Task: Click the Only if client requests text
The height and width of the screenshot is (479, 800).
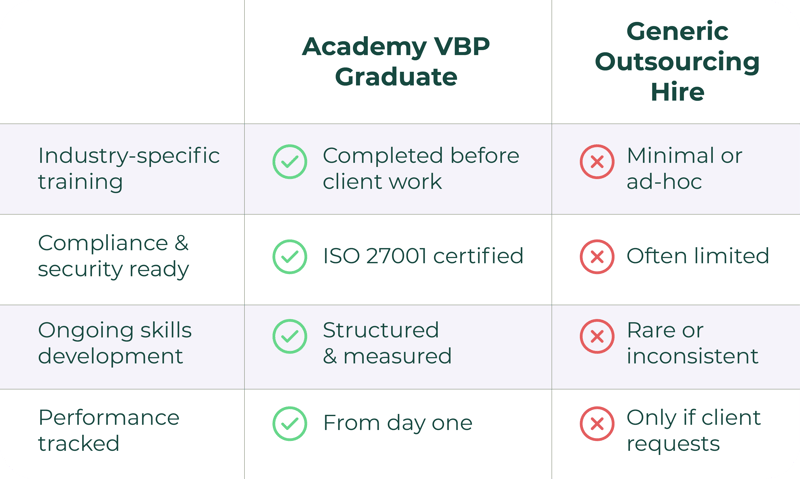Action: point(693,430)
